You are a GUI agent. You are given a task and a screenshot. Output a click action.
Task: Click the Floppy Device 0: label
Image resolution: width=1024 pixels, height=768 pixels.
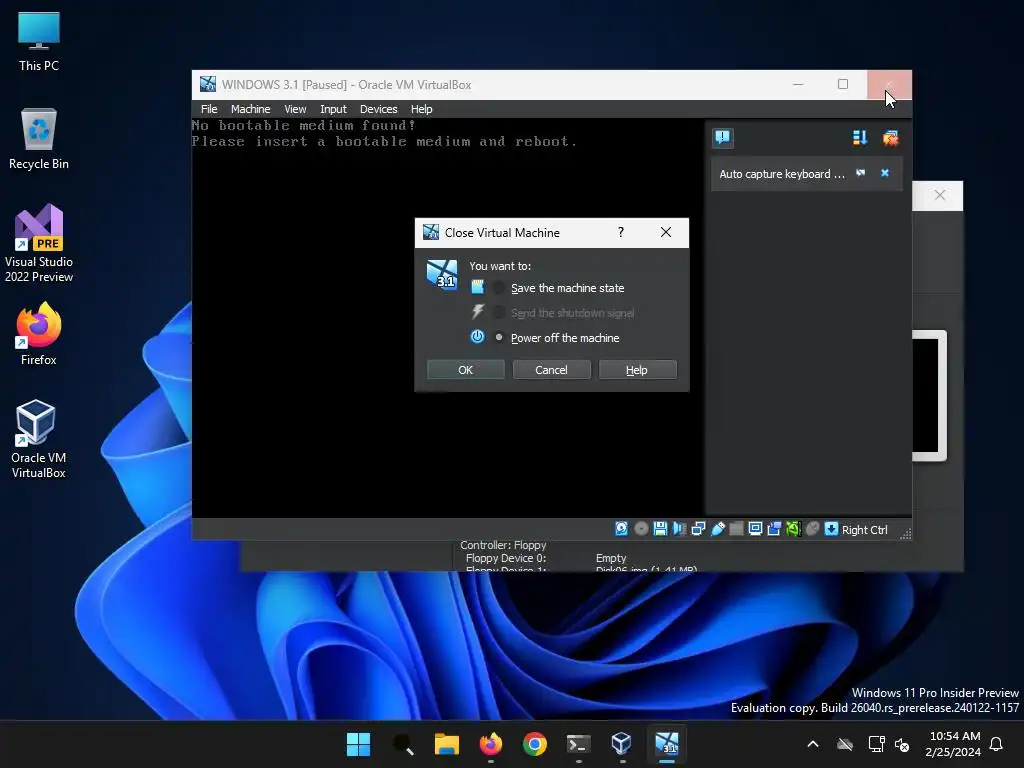point(505,558)
